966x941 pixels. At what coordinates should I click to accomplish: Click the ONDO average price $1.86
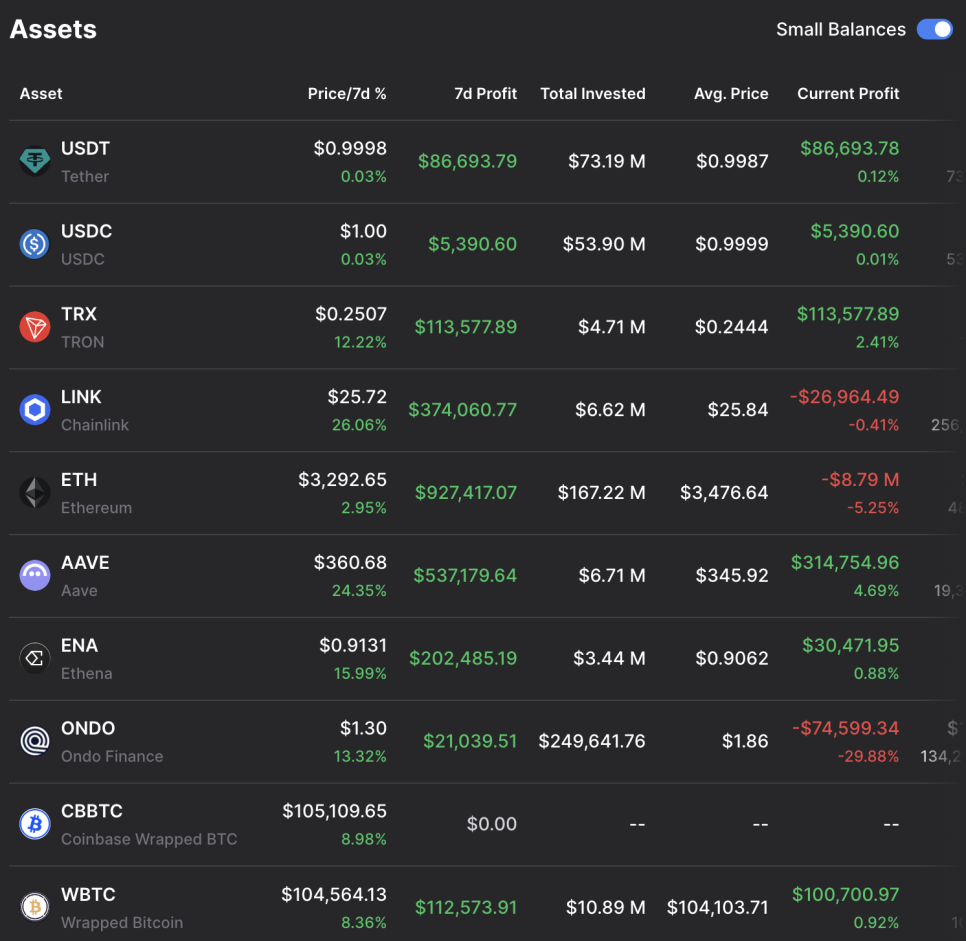click(x=745, y=741)
